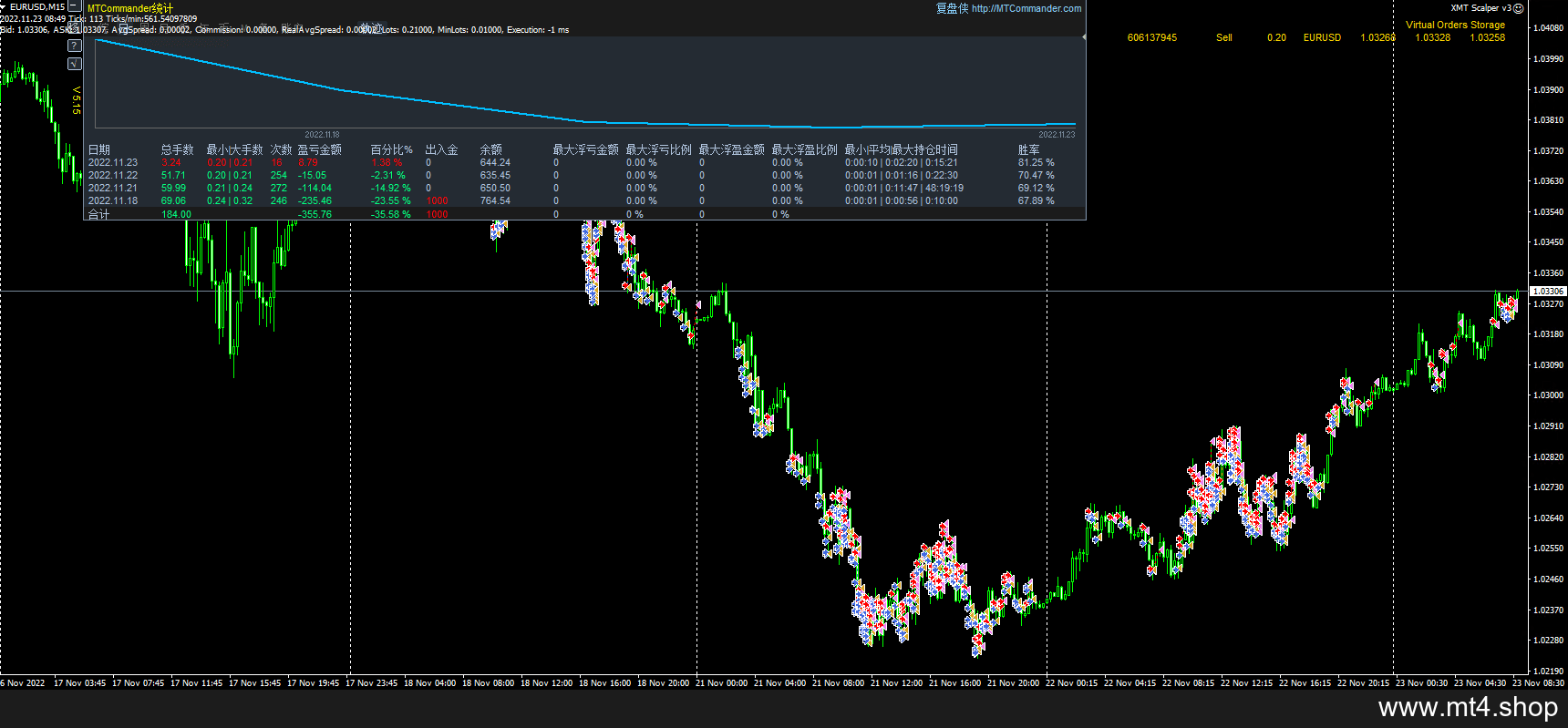1568x728 pixels.
Task: Click the V5.15 version label
Action: click(x=77, y=100)
